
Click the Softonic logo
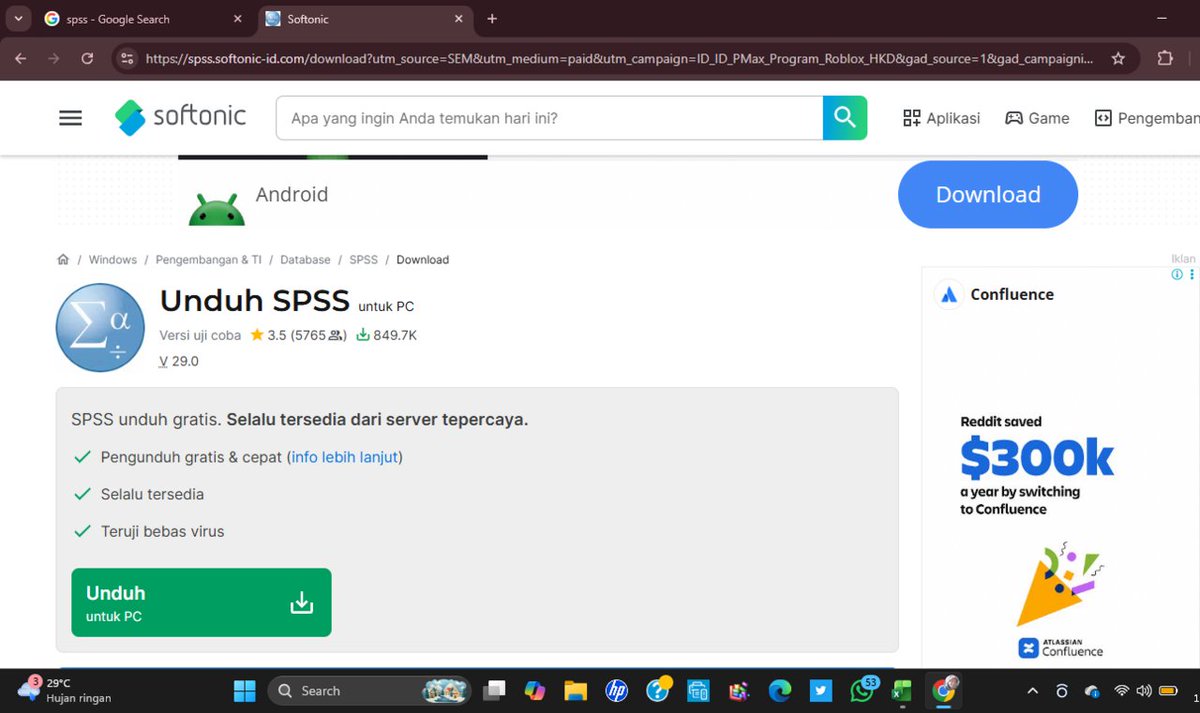[181, 117]
